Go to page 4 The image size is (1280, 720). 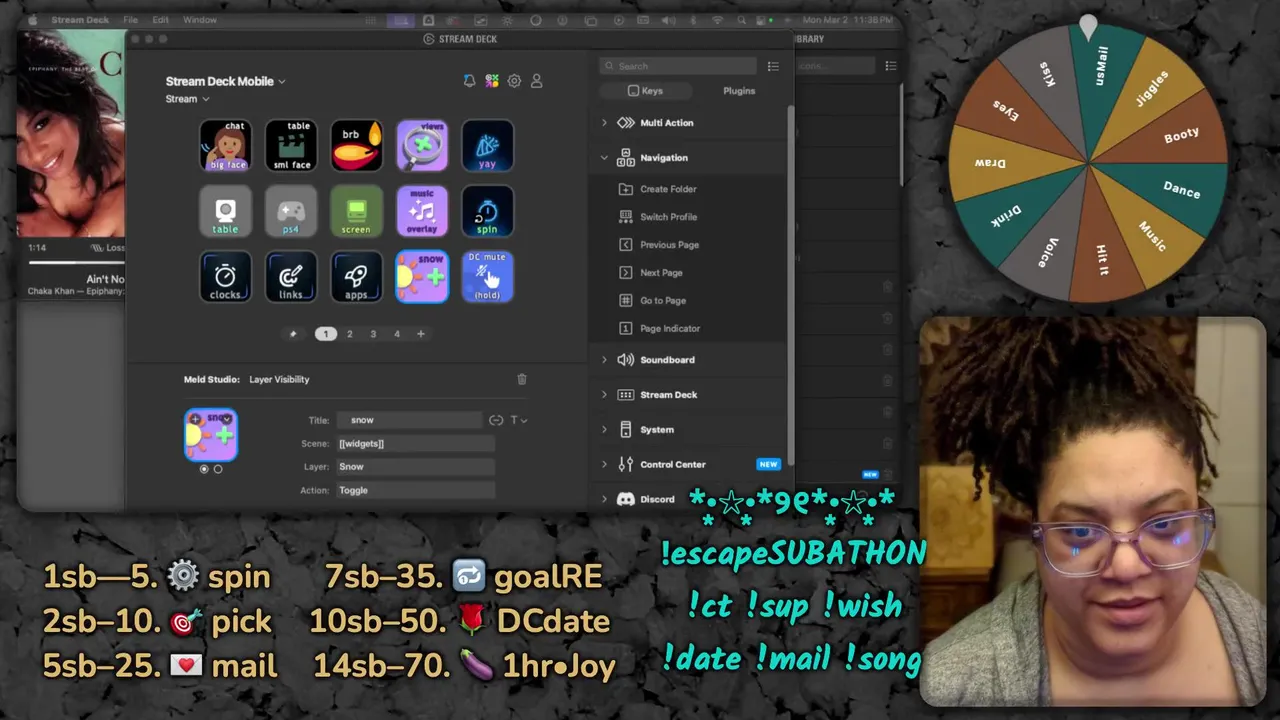coord(397,334)
